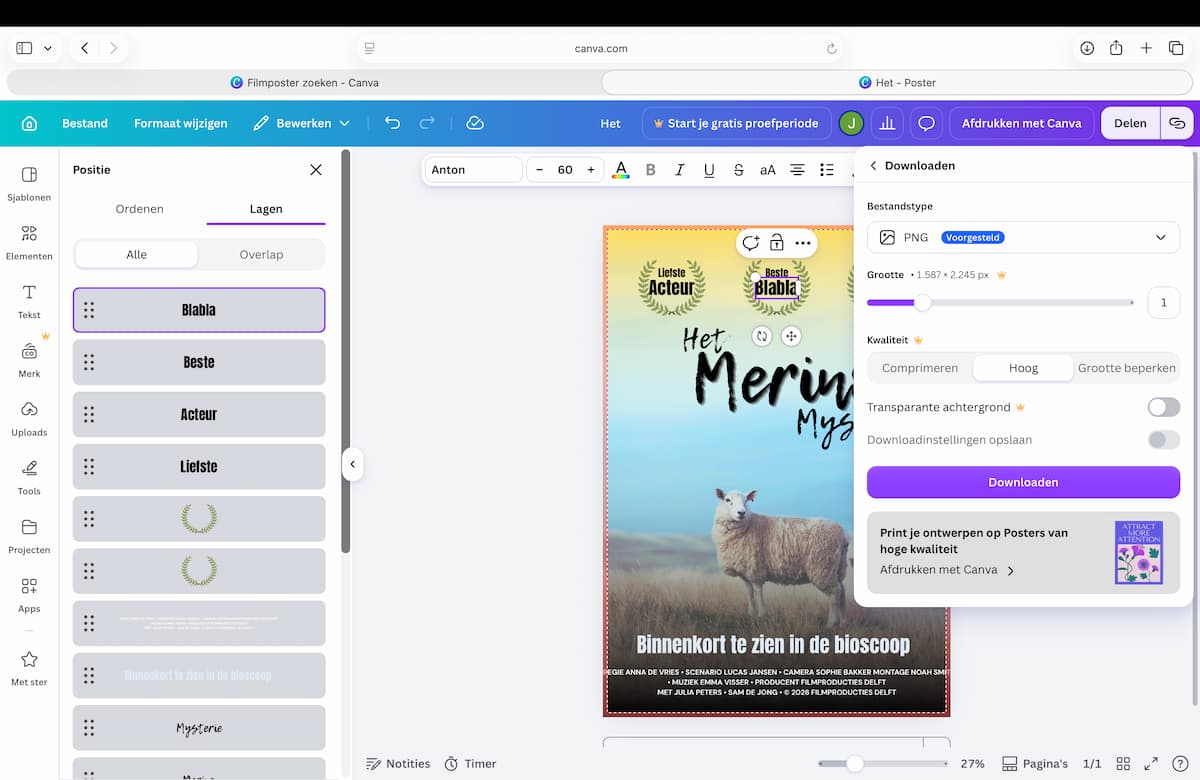The image size is (1200, 780).
Task: Open the help question mark
Action: pyautogui.click(x=1180, y=763)
